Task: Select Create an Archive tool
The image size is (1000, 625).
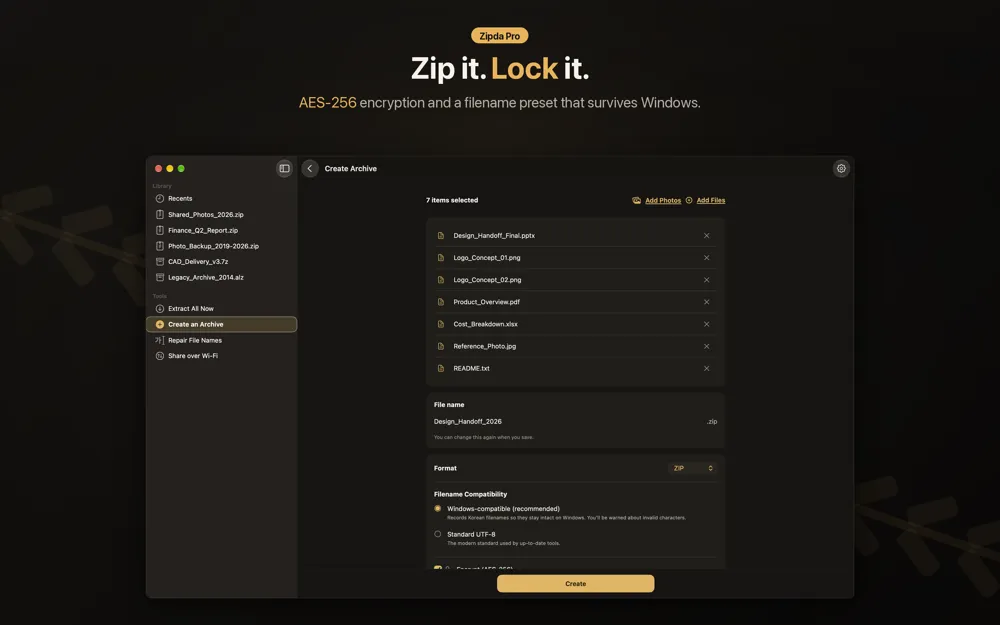Action: [x=222, y=324]
